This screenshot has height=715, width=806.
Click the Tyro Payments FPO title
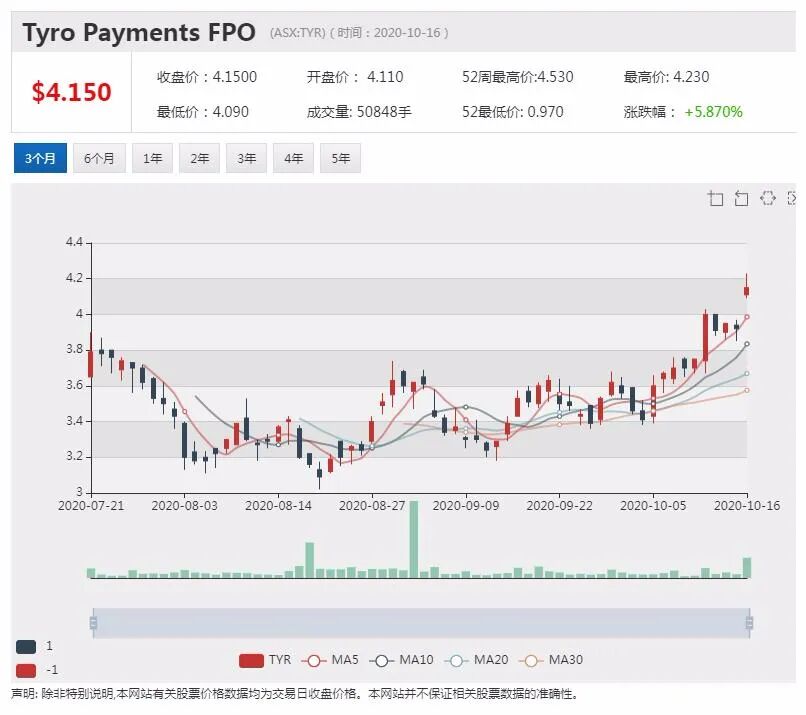point(139,32)
